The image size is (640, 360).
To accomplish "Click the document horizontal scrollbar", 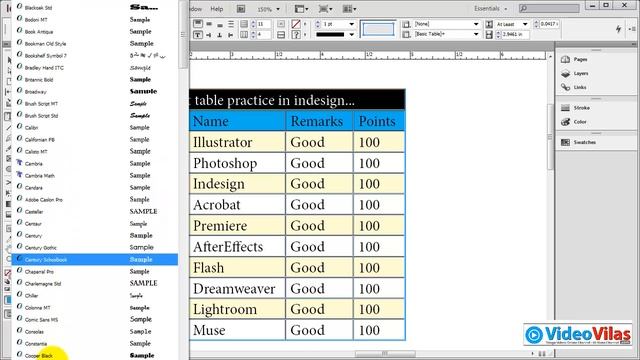I will pyautogui.click(x=385, y=353).
